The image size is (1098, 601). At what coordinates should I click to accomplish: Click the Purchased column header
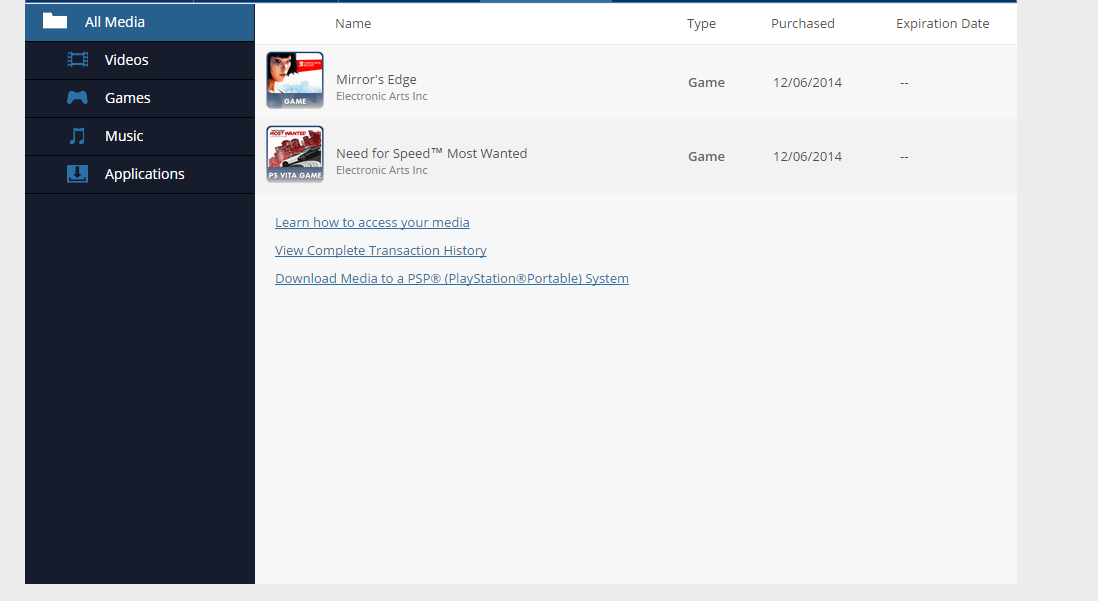point(802,23)
